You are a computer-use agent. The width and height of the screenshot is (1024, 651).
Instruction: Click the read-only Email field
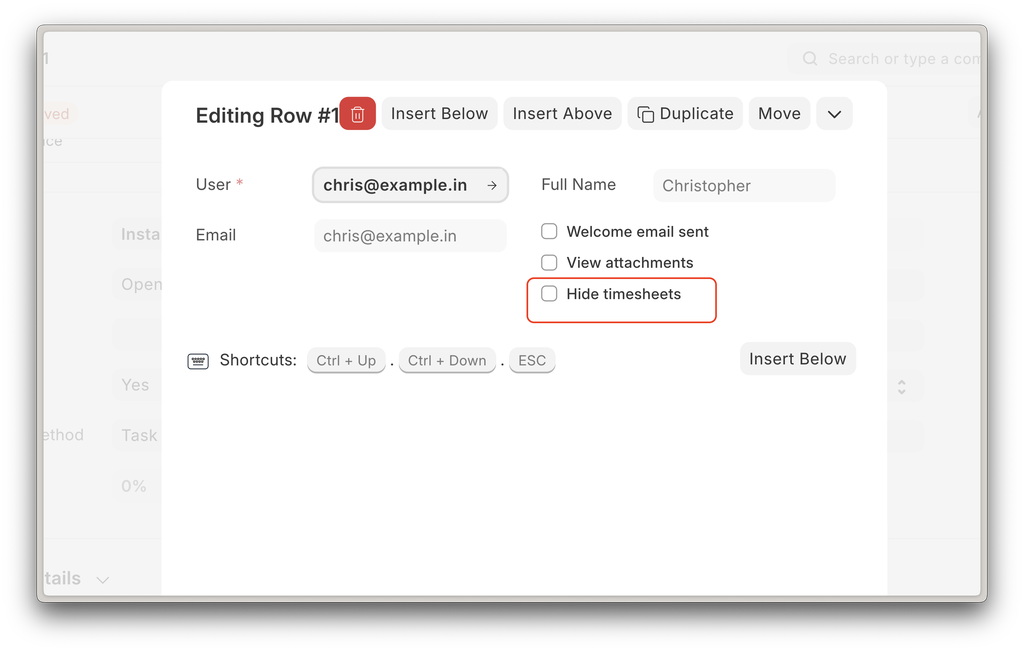point(410,236)
